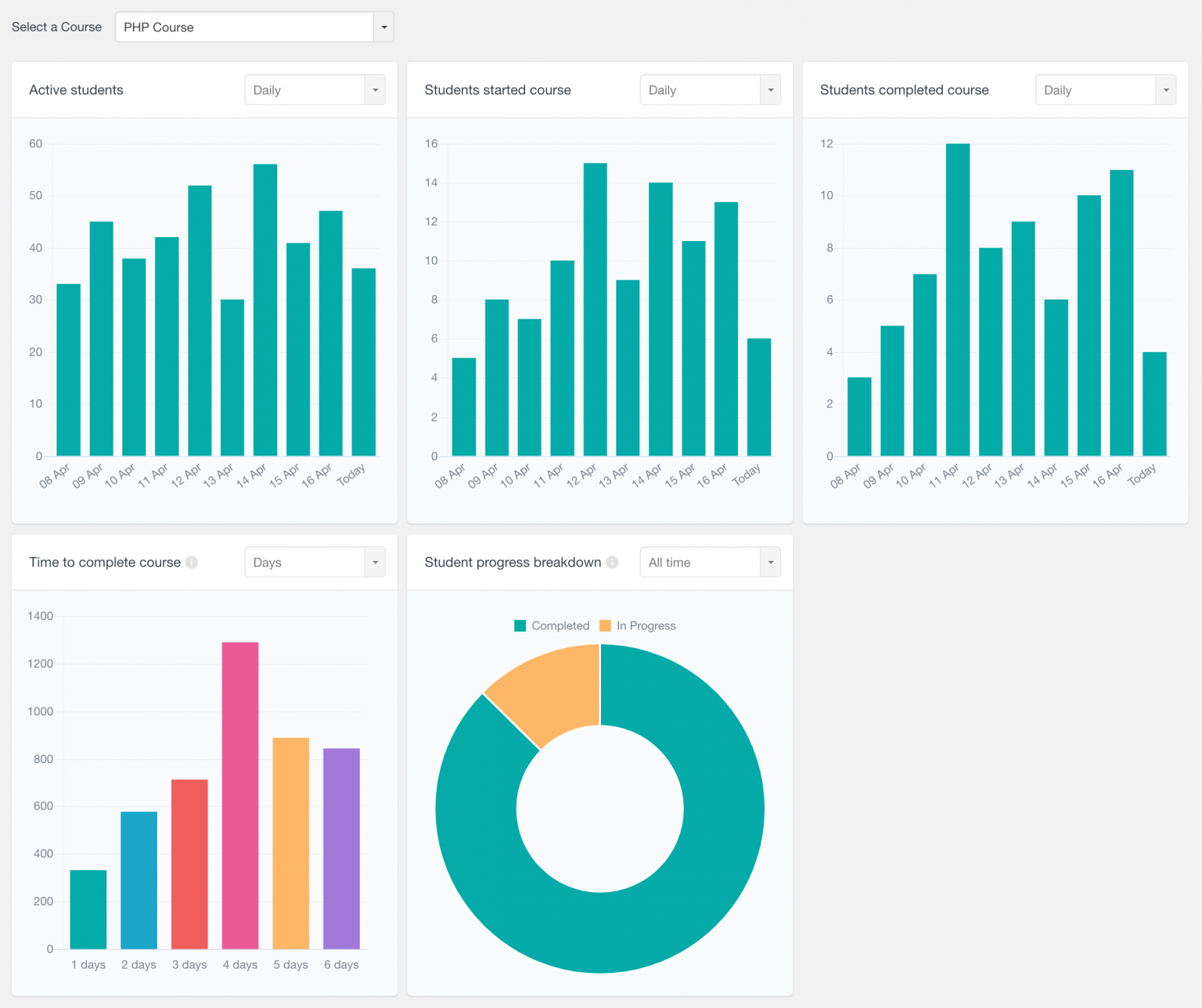Open the All time range dropdown
The height and width of the screenshot is (1008, 1202).
coord(710,563)
